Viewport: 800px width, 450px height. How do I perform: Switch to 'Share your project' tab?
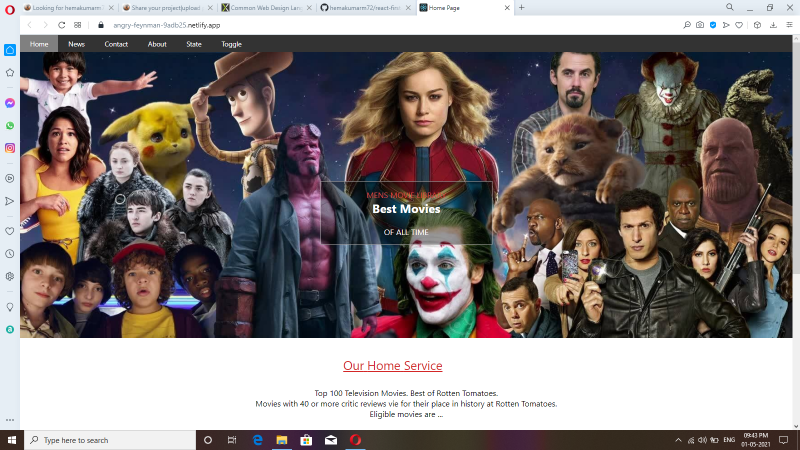pyautogui.click(x=166, y=8)
